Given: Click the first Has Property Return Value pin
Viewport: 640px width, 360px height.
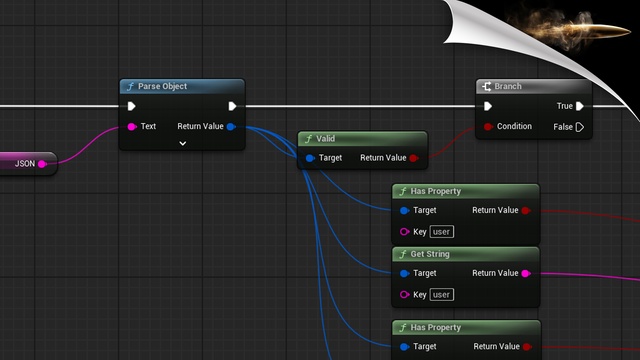Looking at the screenshot, I should click(526, 211).
